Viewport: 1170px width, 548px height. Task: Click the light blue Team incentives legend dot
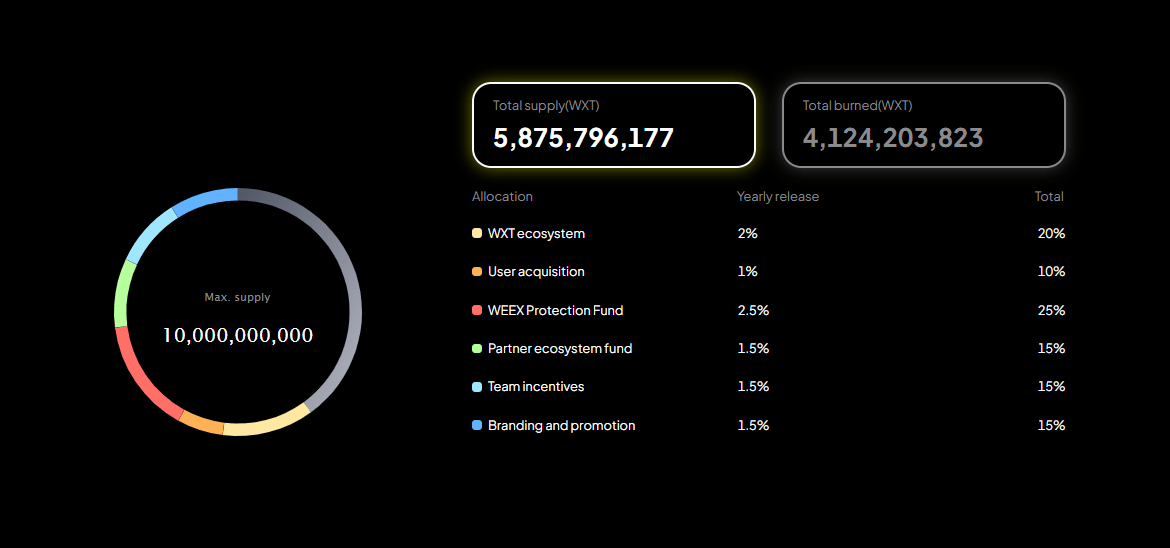(x=477, y=387)
